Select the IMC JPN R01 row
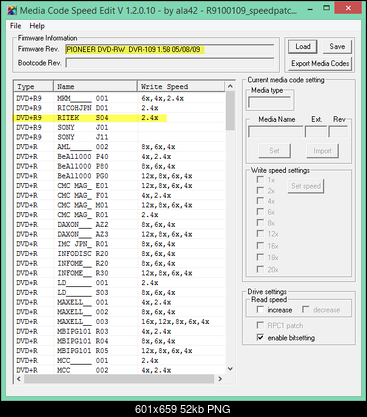Viewport: 367px width, 417px height. click(120, 244)
